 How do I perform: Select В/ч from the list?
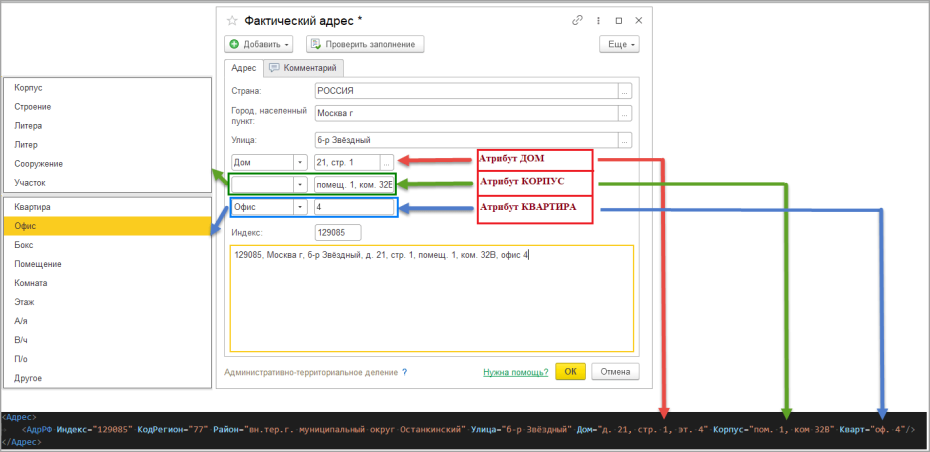pos(107,340)
